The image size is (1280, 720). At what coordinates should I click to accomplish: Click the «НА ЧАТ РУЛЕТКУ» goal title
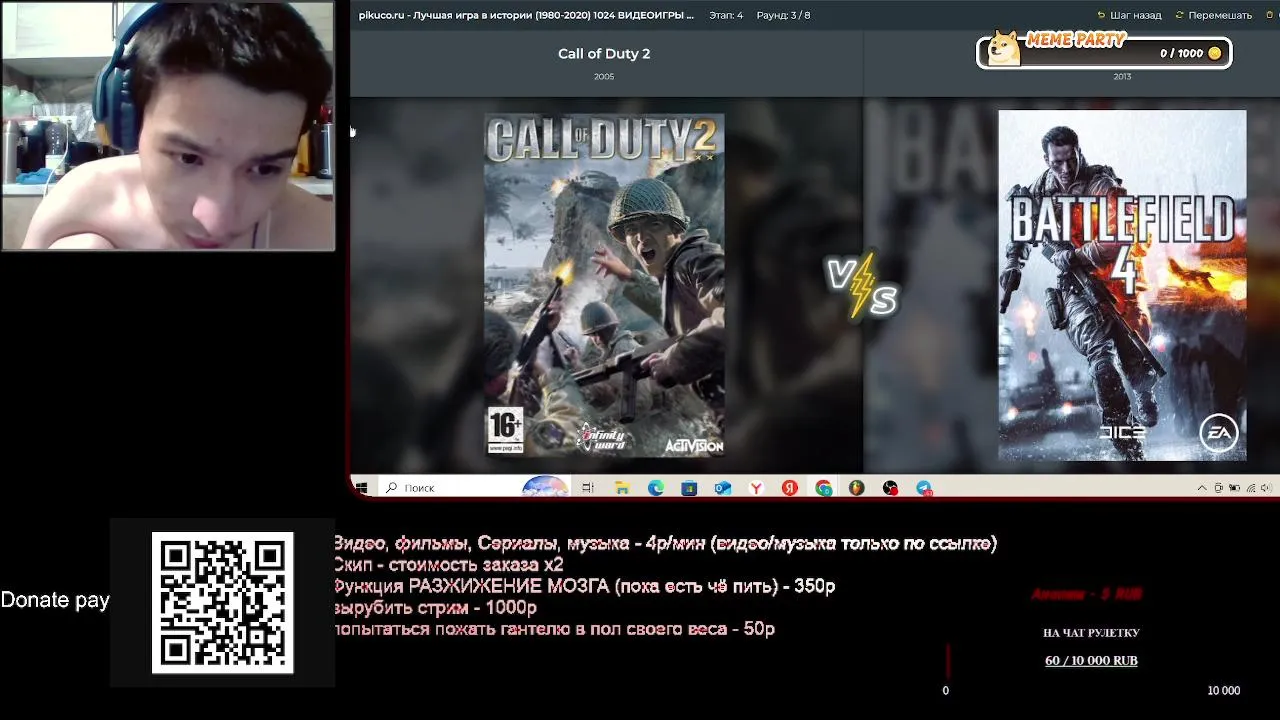[x=1091, y=633]
